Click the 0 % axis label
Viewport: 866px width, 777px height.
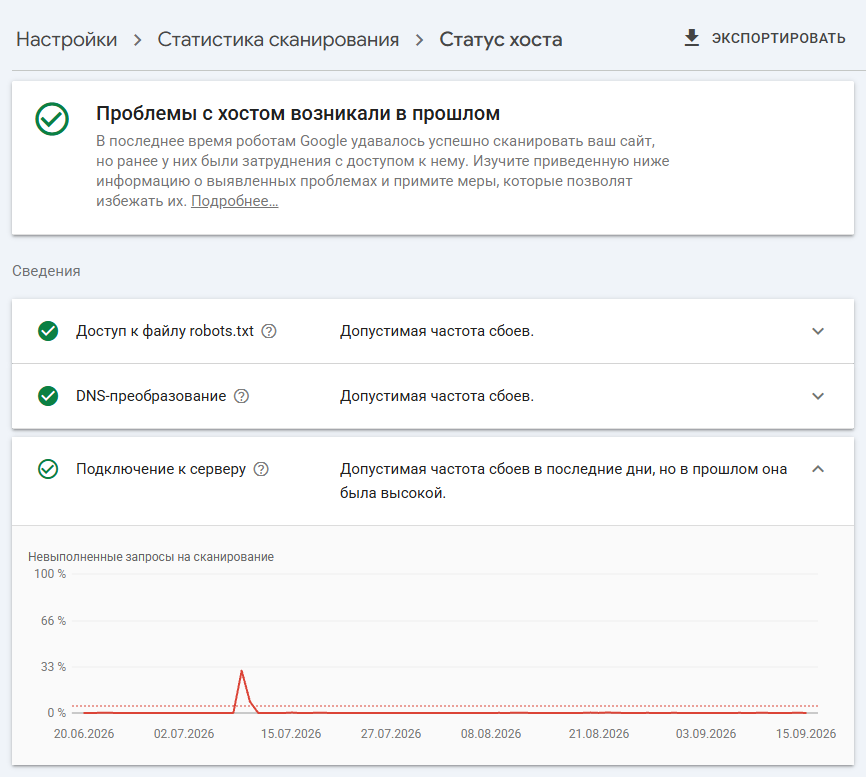56,713
